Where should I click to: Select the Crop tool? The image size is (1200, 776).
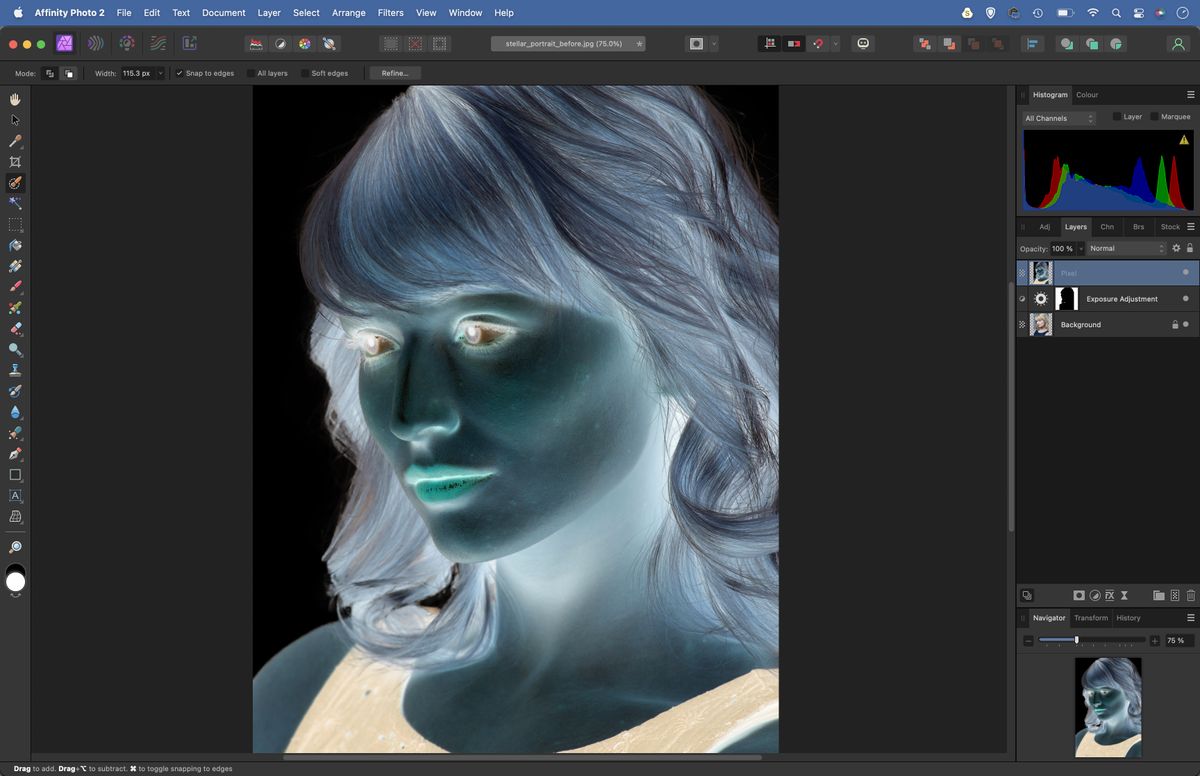pos(14,161)
